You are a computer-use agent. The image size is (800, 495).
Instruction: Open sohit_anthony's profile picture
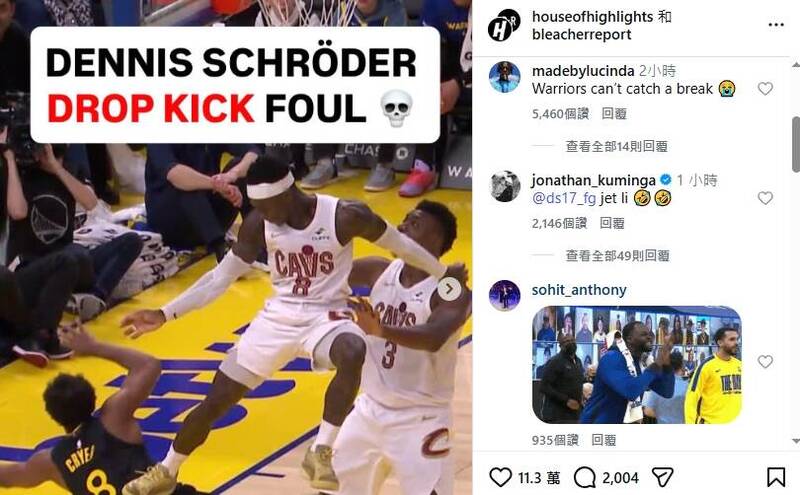click(504, 295)
